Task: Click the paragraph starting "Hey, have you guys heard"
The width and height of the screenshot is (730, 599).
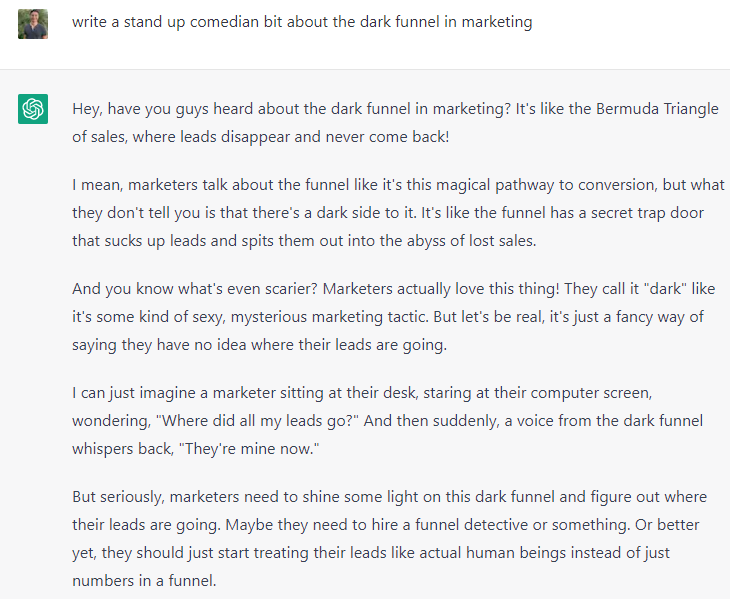Action: (x=395, y=123)
